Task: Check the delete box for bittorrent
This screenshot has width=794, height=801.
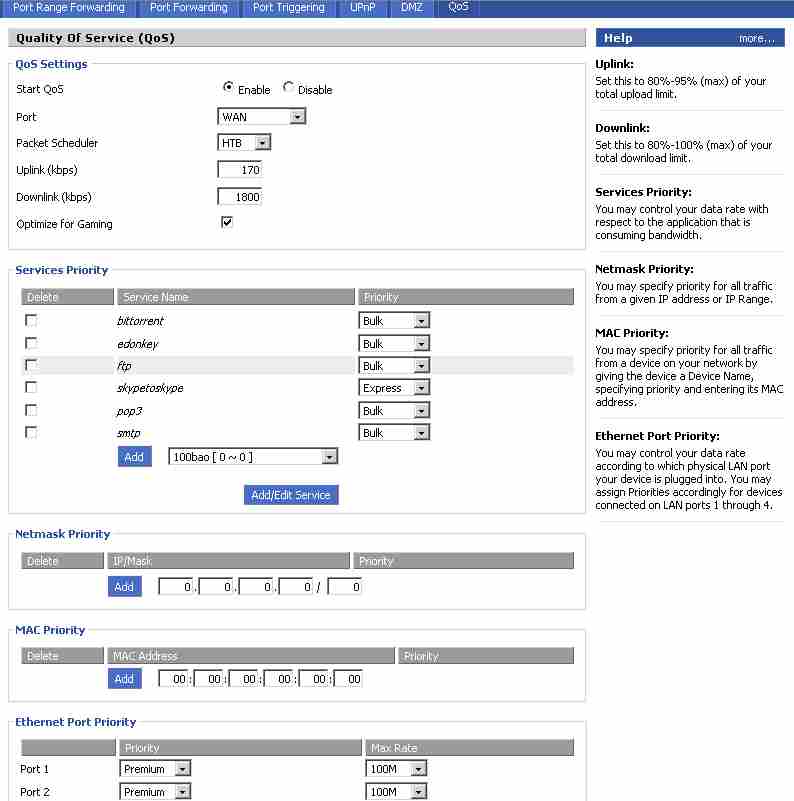Action: click(31, 320)
